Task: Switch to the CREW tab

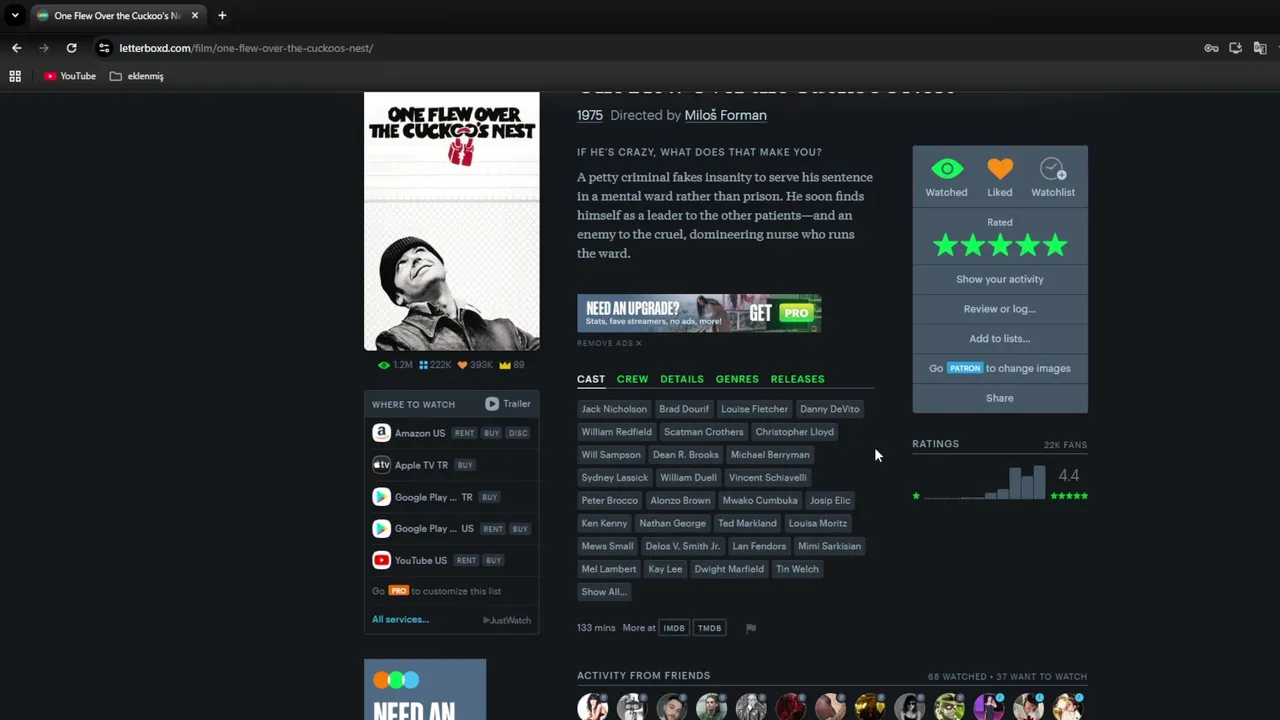Action: 632,379
